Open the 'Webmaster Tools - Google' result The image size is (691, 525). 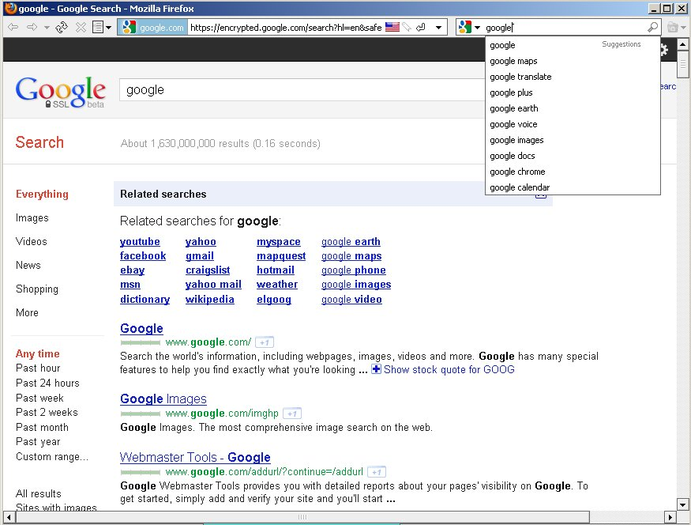(195, 458)
